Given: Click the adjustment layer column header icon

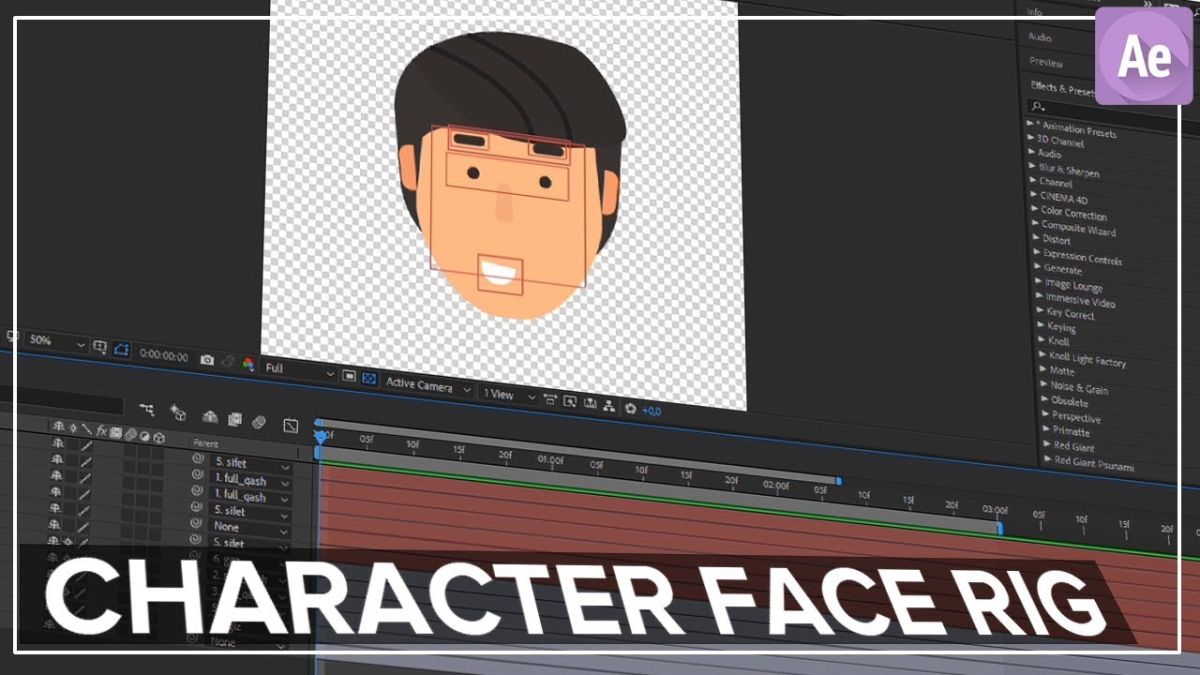Looking at the screenshot, I should 144,436.
